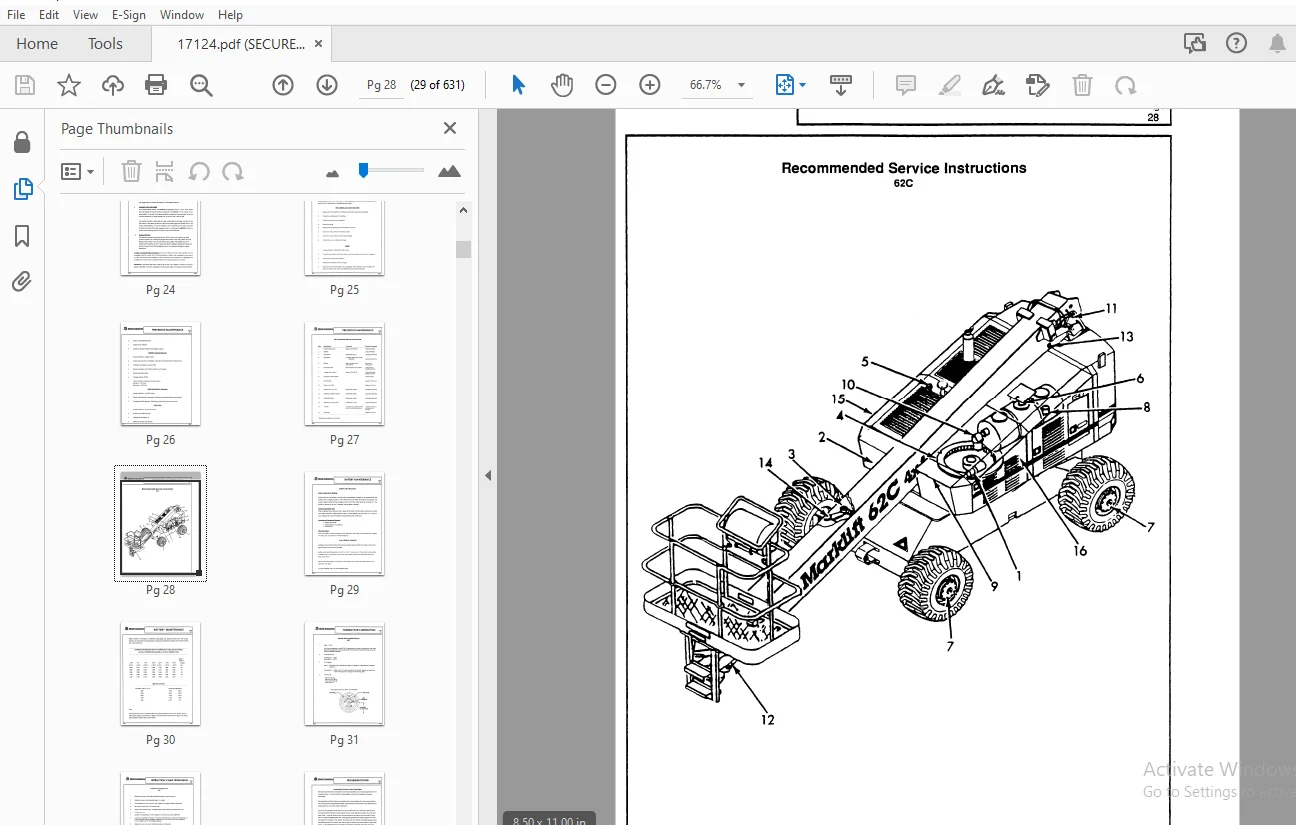Zoom in with the plus circle icon
The width and height of the screenshot is (1296, 825).
click(650, 85)
